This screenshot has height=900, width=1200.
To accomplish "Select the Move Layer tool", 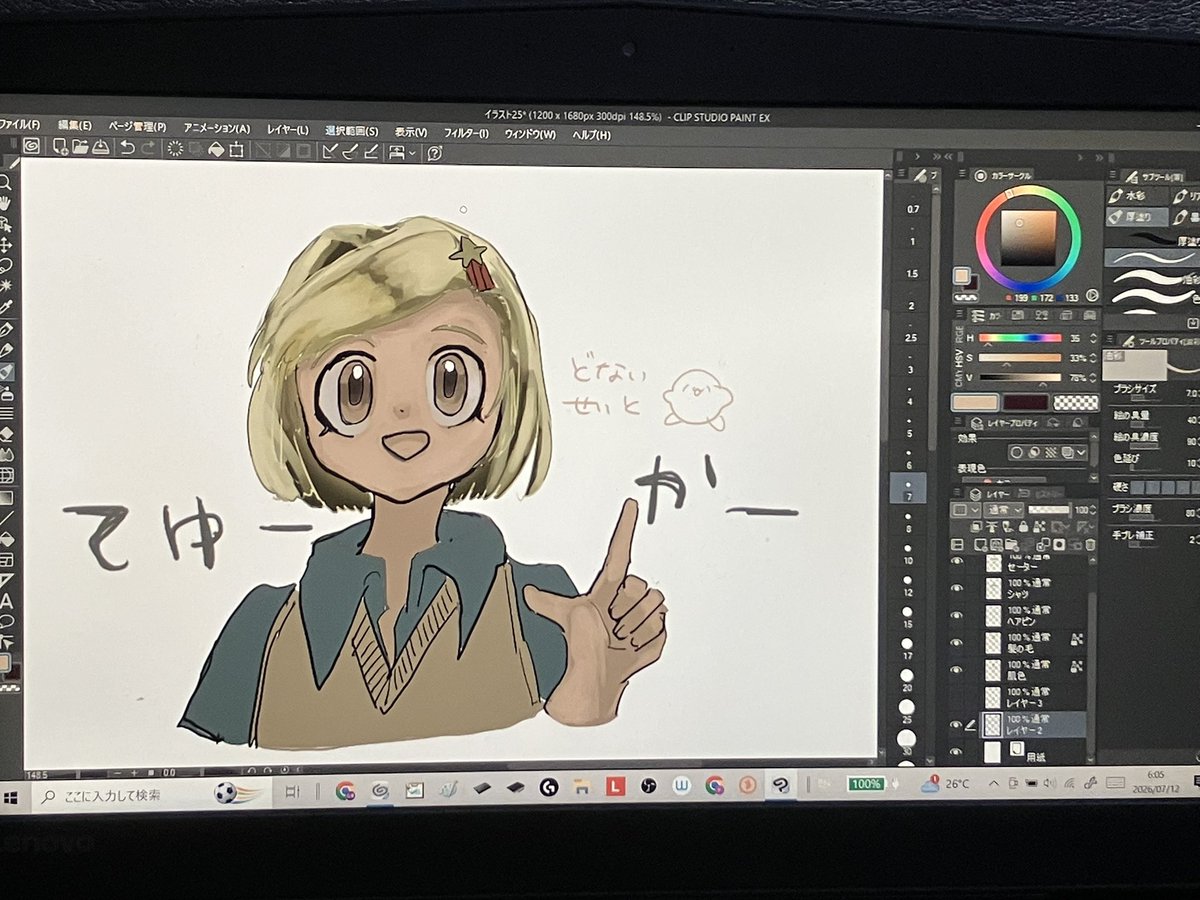I will point(5,244).
